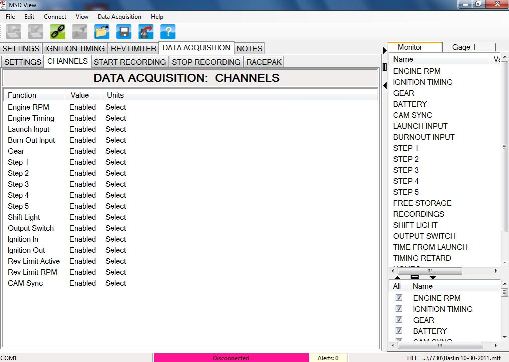Select CAM SYNC in the monitor list
This screenshot has width=509, height=362.
(413, 115)
